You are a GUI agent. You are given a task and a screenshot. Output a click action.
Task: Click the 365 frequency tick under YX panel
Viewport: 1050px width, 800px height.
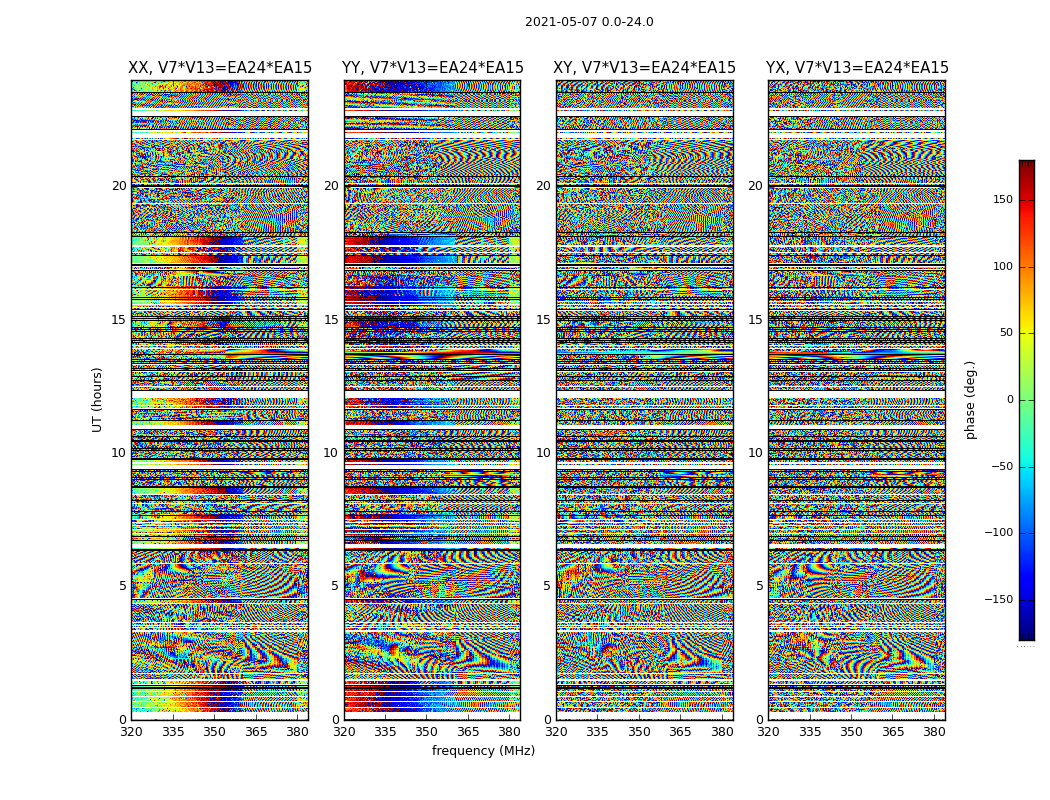(893, 732)
